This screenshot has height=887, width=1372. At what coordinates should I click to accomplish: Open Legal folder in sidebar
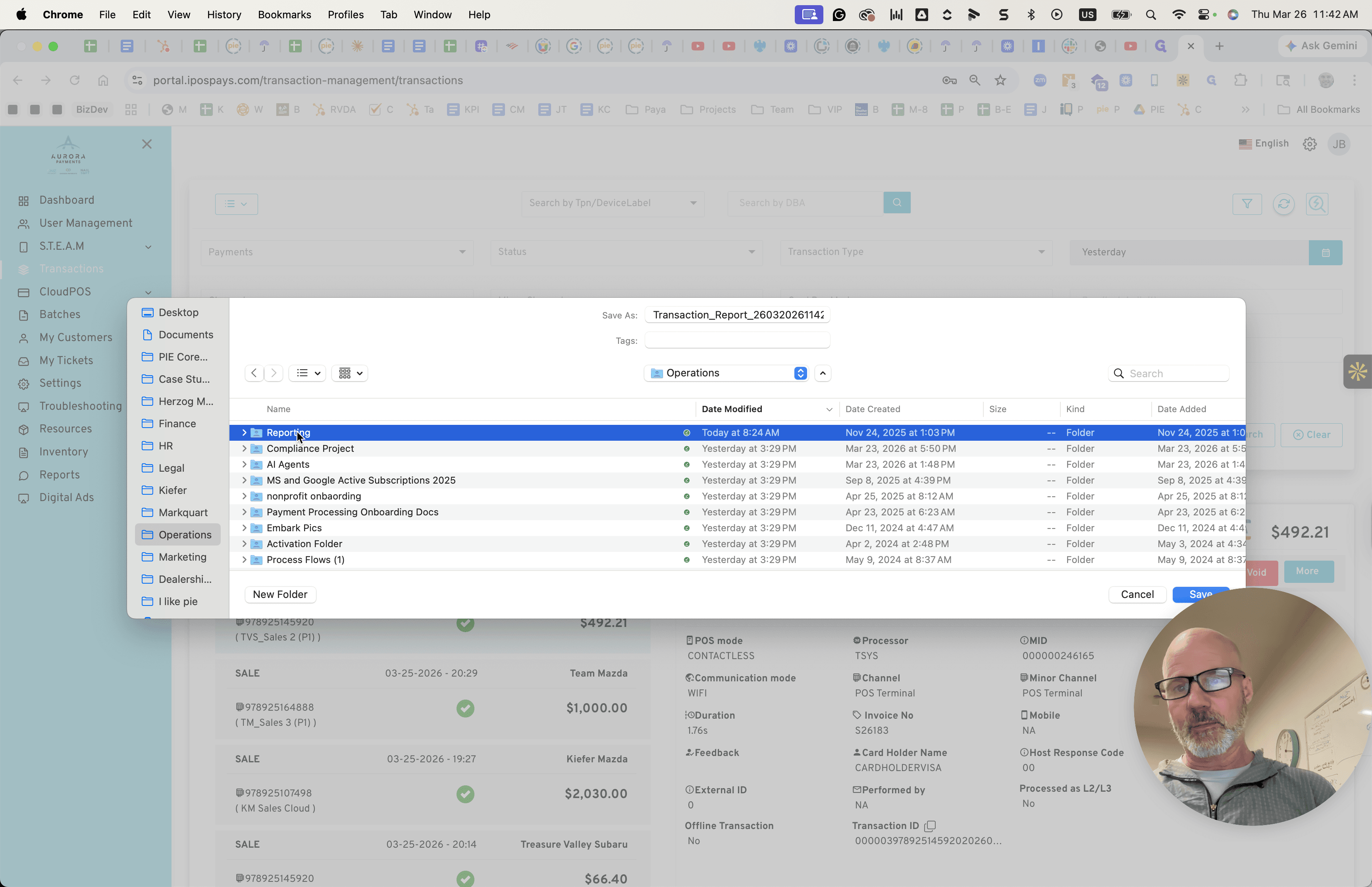[178, 468]
